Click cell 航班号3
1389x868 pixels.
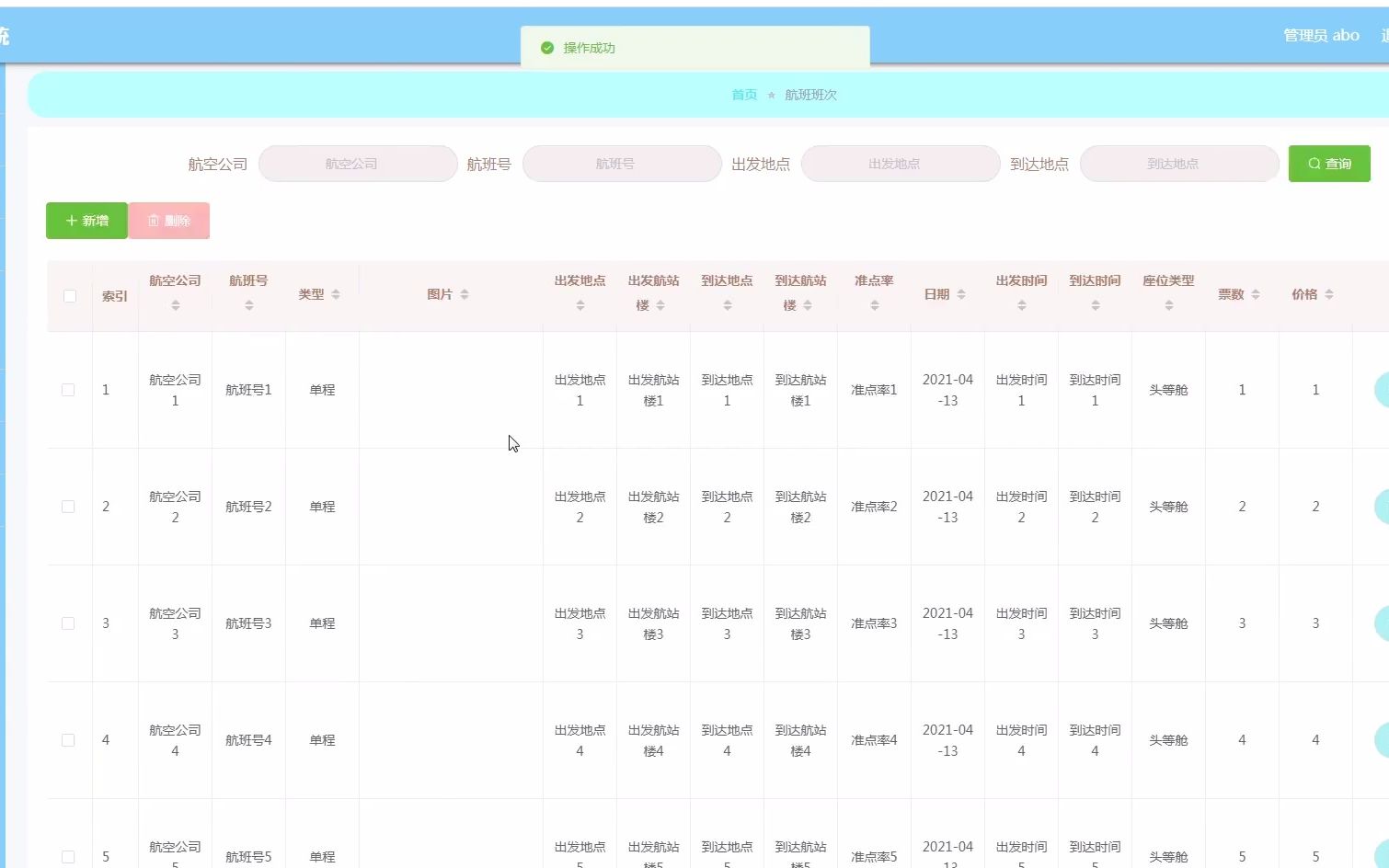click(x=248, y=623)
